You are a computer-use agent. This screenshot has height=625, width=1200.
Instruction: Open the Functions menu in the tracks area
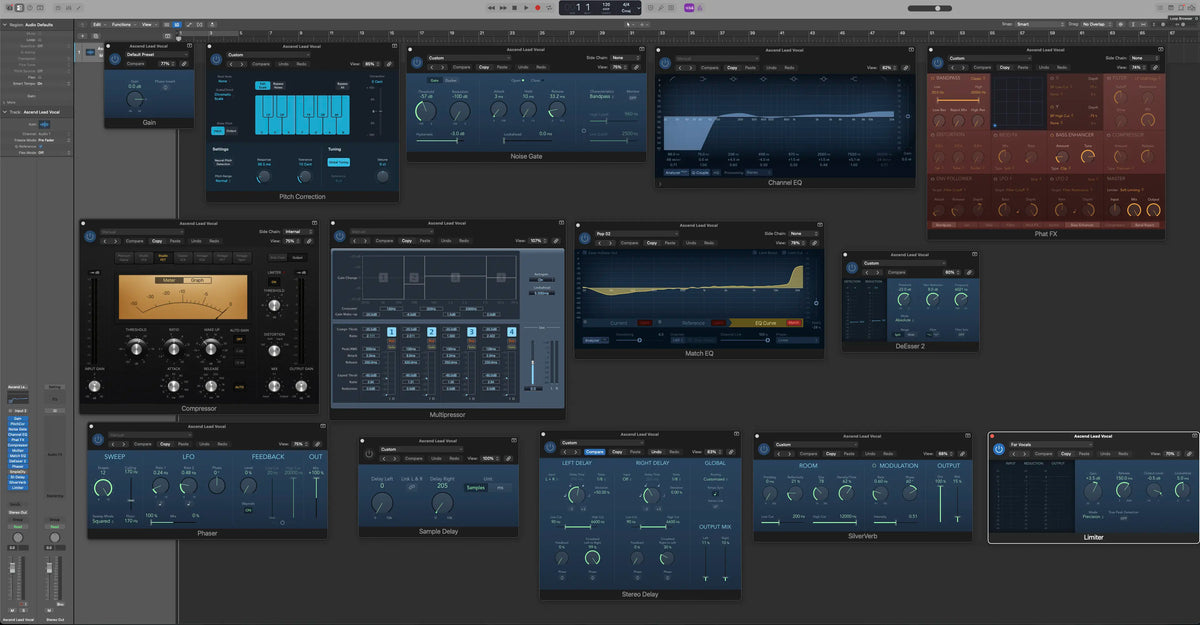(122, 23)
